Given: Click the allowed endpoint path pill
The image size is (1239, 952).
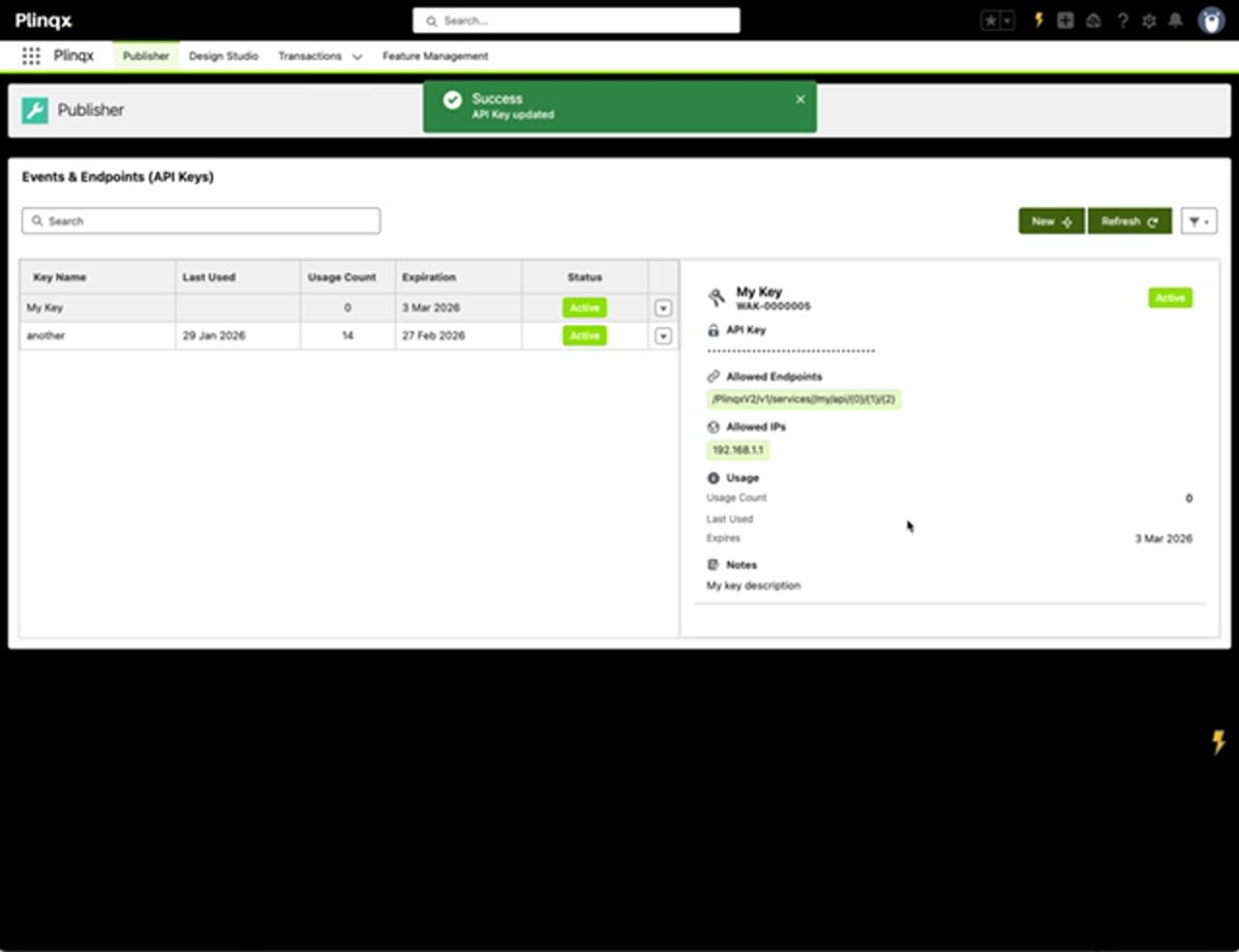Looking at the screenshot, I should [803, 400].
